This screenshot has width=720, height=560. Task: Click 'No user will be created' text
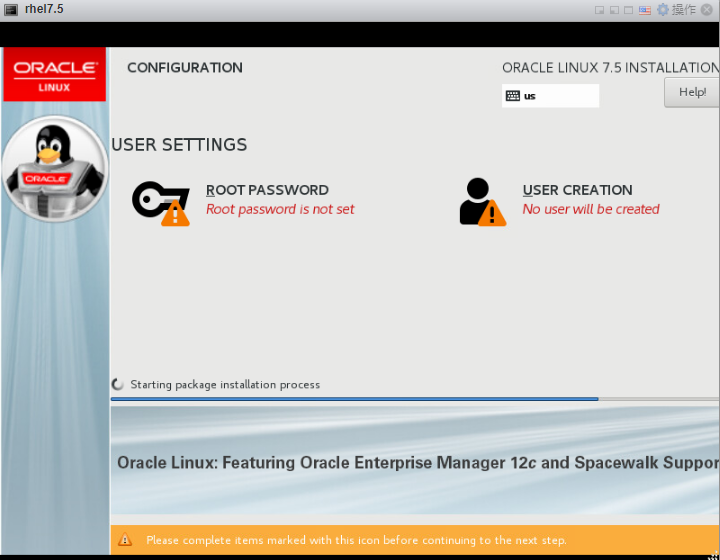click(591, 209)
